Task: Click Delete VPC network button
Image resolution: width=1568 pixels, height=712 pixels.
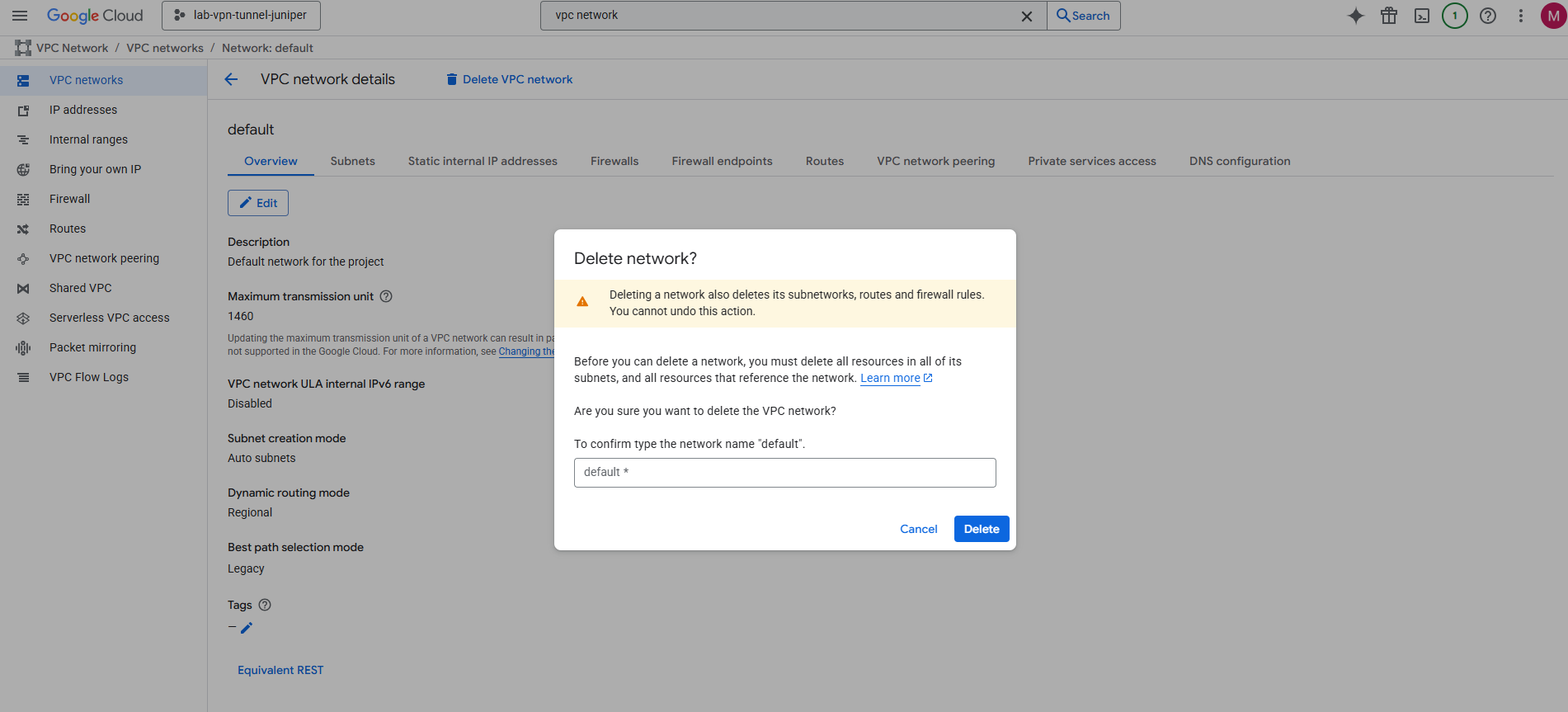Action: [x=509, y=79]
